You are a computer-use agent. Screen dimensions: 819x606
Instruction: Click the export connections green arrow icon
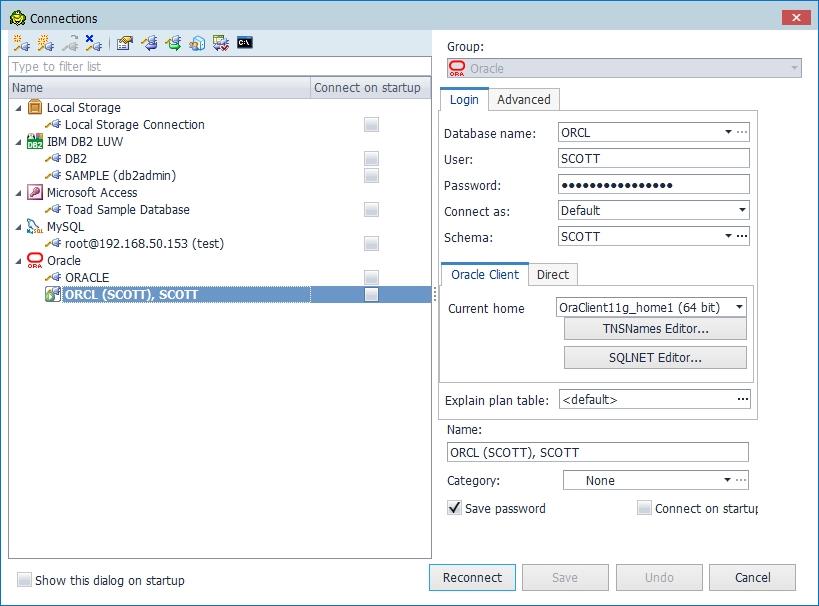(x=173, y=43)
